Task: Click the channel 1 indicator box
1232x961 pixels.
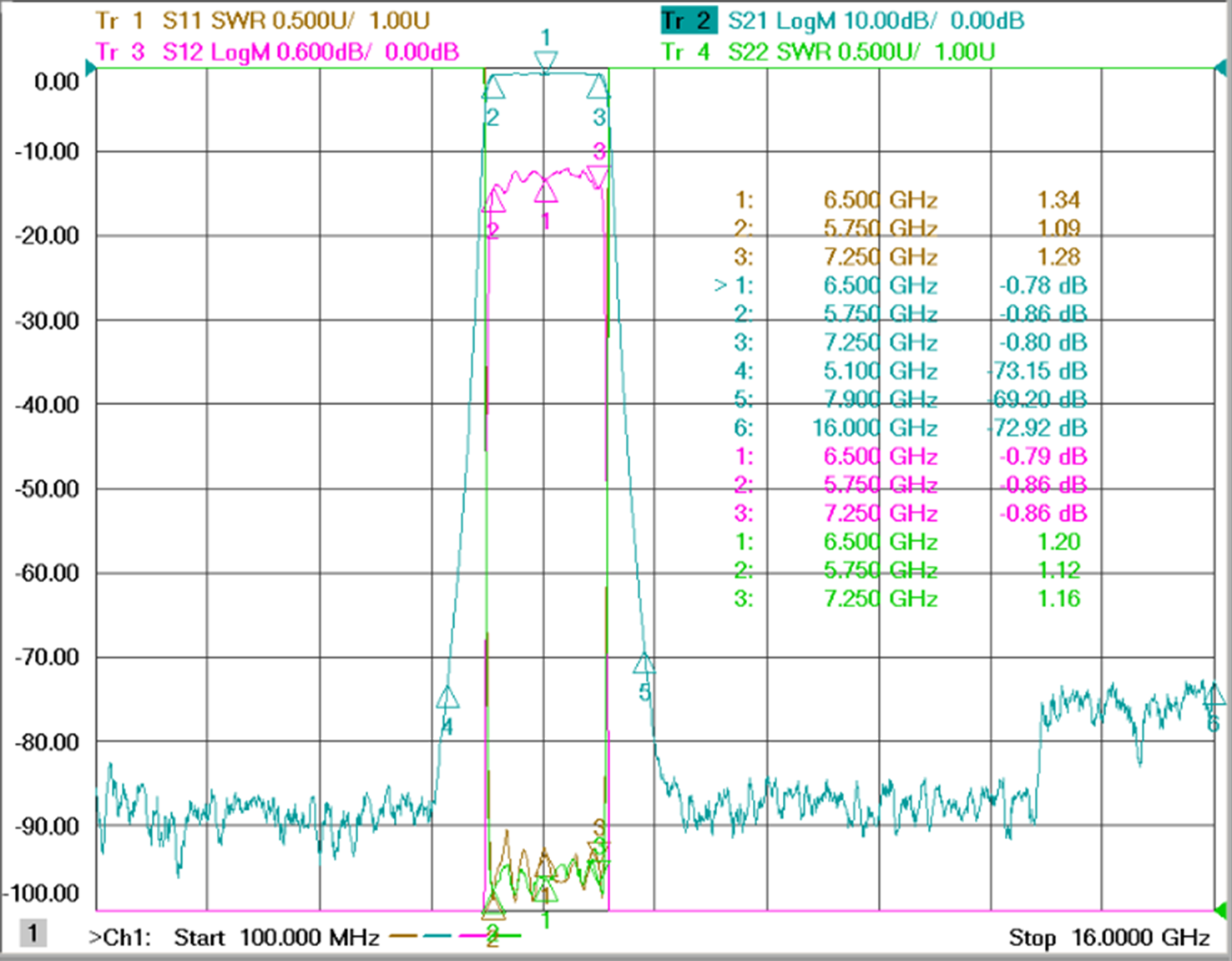Action: (33, 933)
